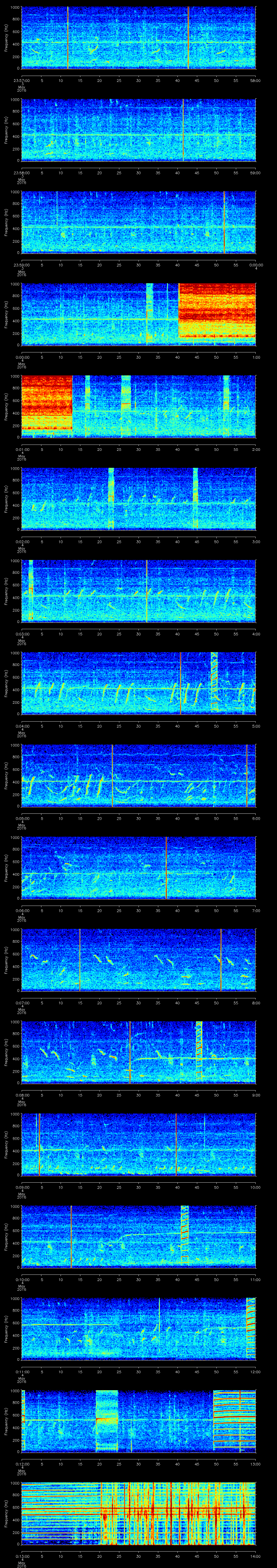The image size is (277, 1568).
Task: Click the 3:00 end time label
Action: click(x=256, y=542)
